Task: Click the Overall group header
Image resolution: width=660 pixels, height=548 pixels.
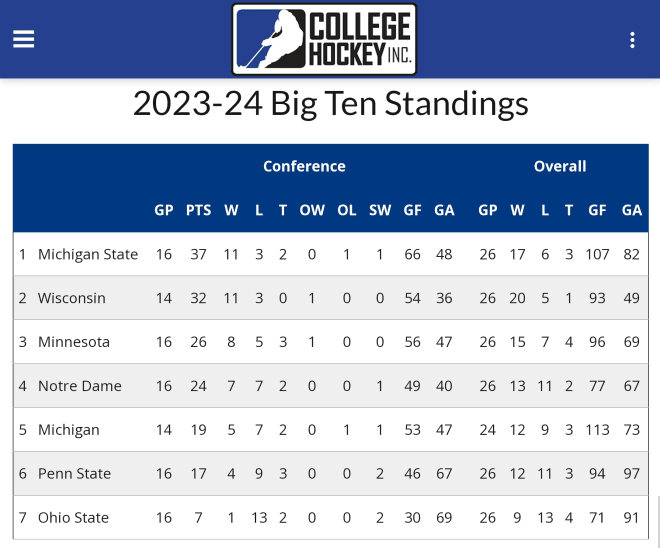Action: pyautogui.click(x=560, y=166)
